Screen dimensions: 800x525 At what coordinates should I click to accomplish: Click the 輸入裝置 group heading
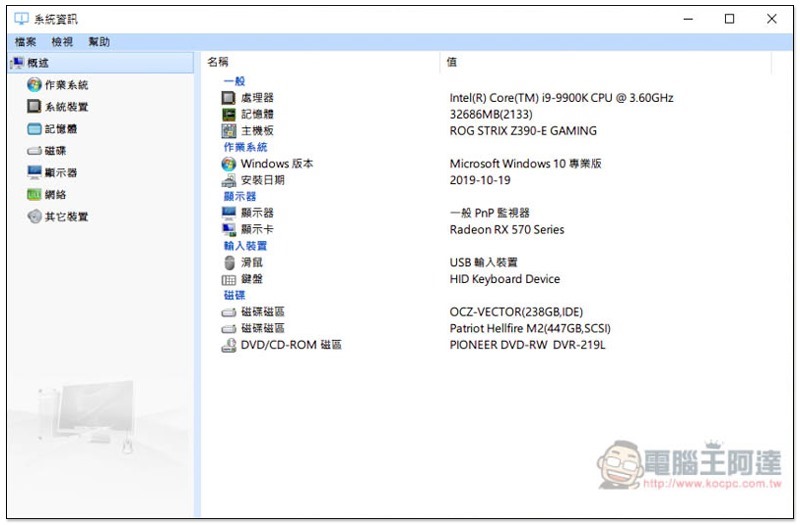click(x=245, y=246)
